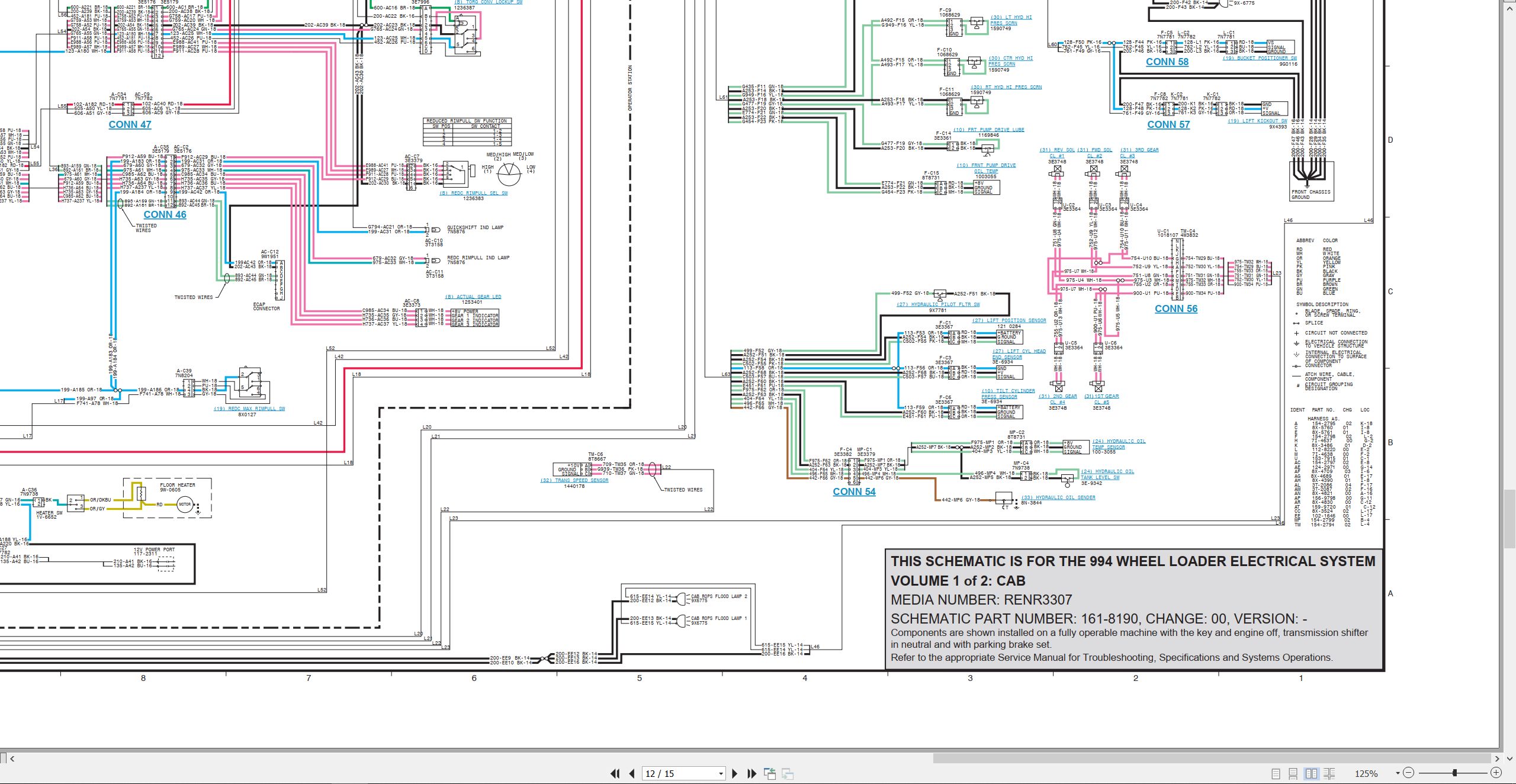
Task: Follow the Actual Gear LED link
Action: pos(473,297)
